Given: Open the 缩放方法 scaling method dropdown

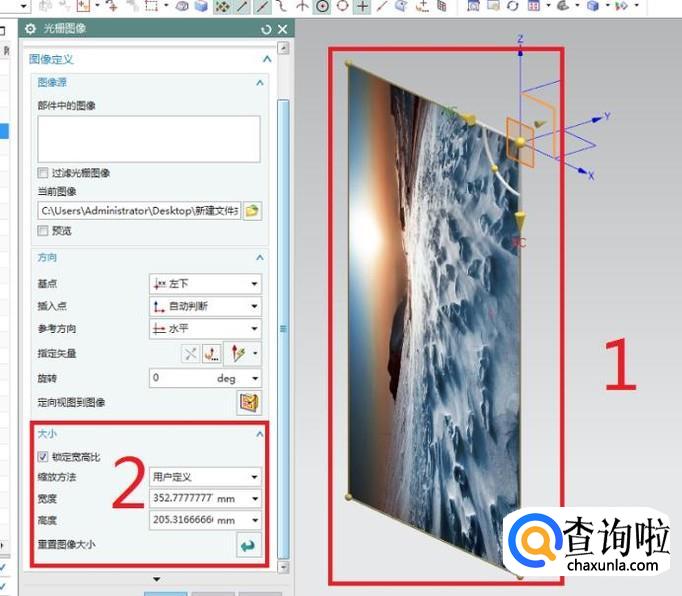Looking at the screenshot, I should click(x=205, y=477).
